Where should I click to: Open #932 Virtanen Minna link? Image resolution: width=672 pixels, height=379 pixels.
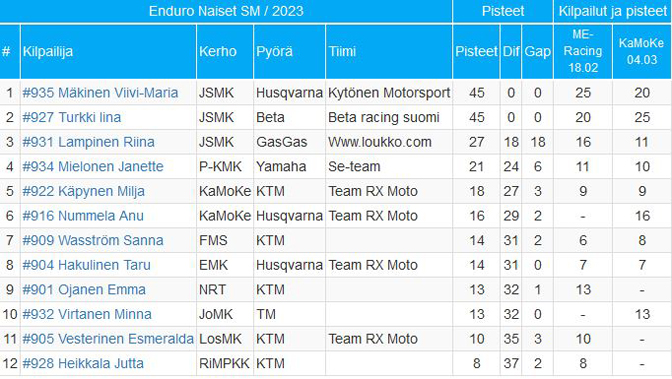tap(87, 314)
